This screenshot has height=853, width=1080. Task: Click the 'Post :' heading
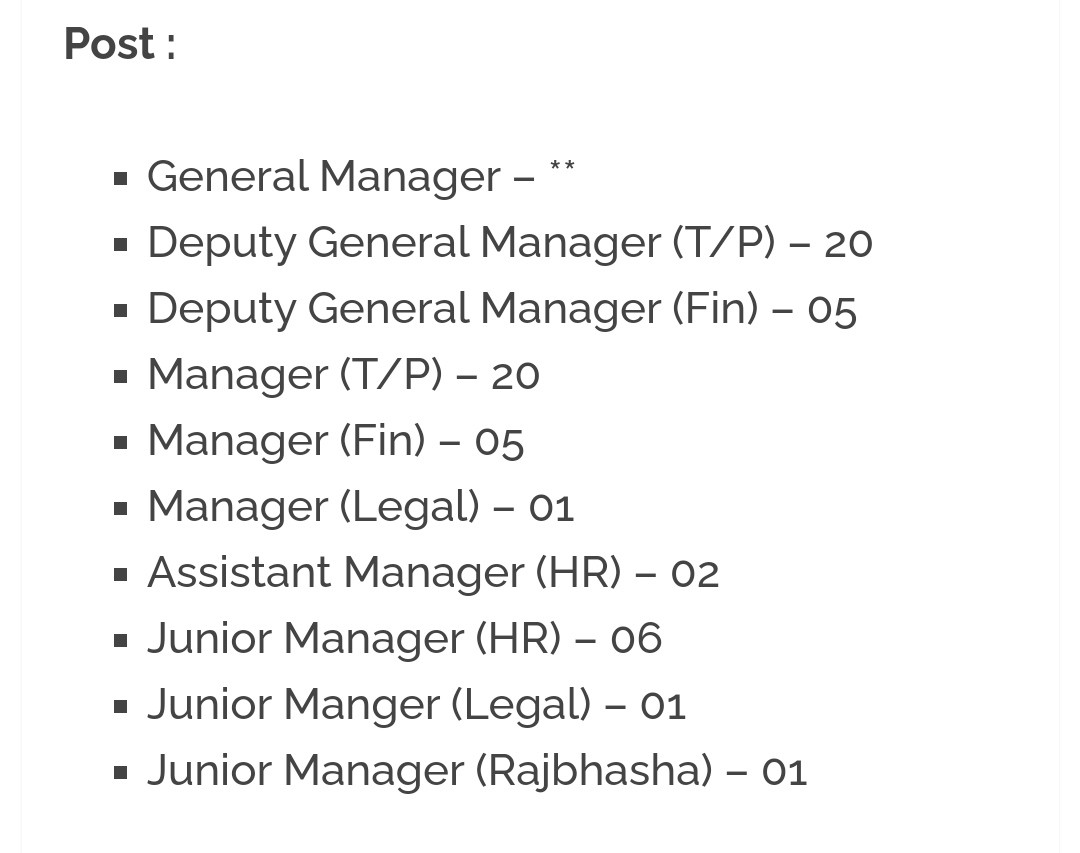(x=120, y=44)
